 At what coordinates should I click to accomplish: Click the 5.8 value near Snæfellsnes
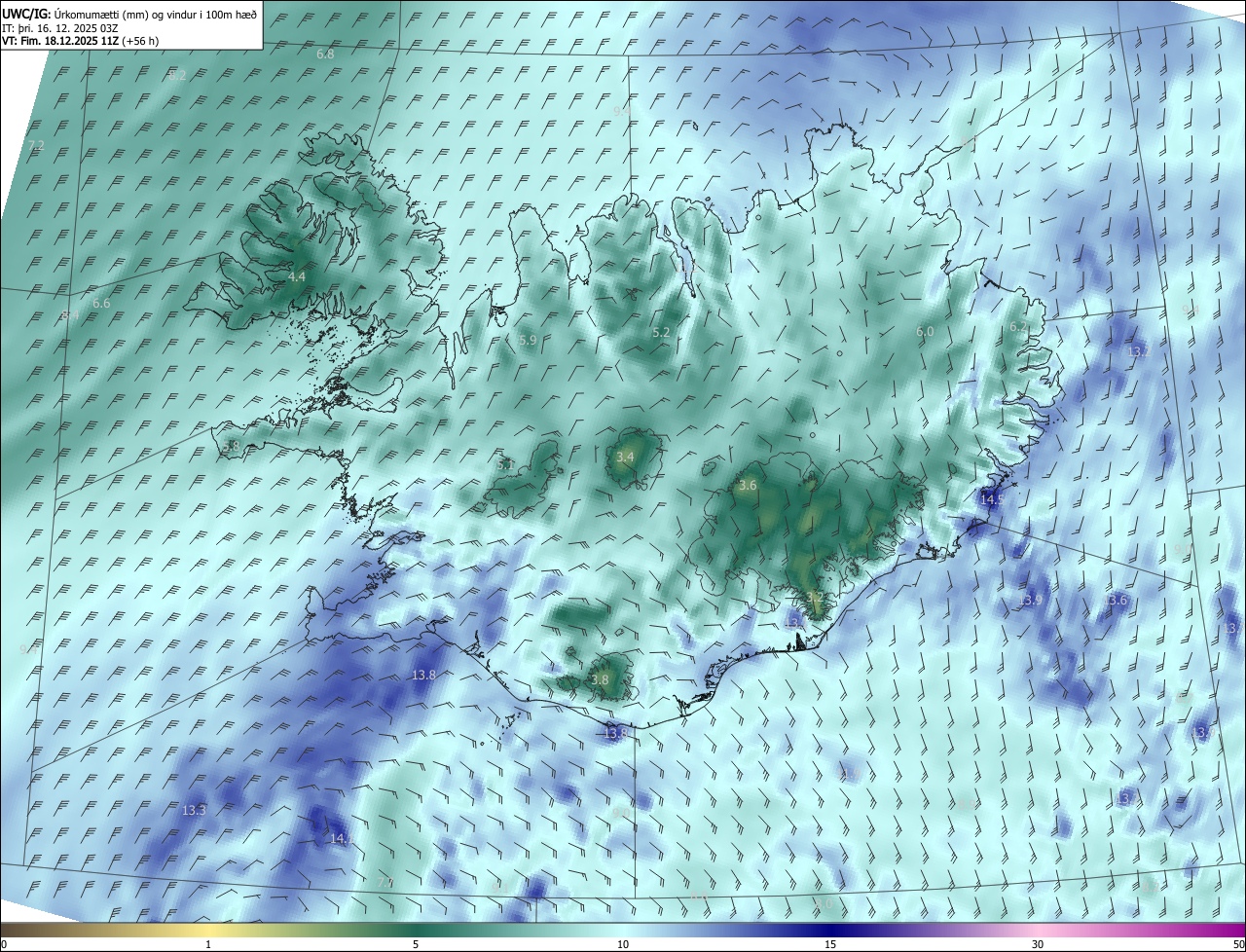click(x=231, y=447)
